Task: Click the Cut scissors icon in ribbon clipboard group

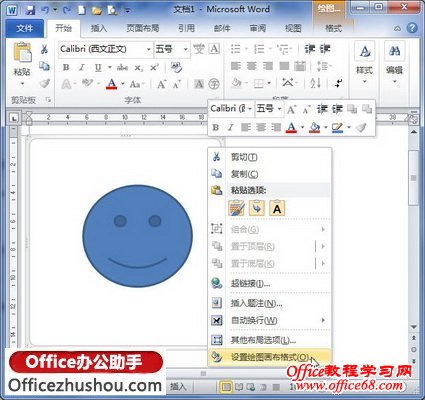Action: click(x=44, y=49)
